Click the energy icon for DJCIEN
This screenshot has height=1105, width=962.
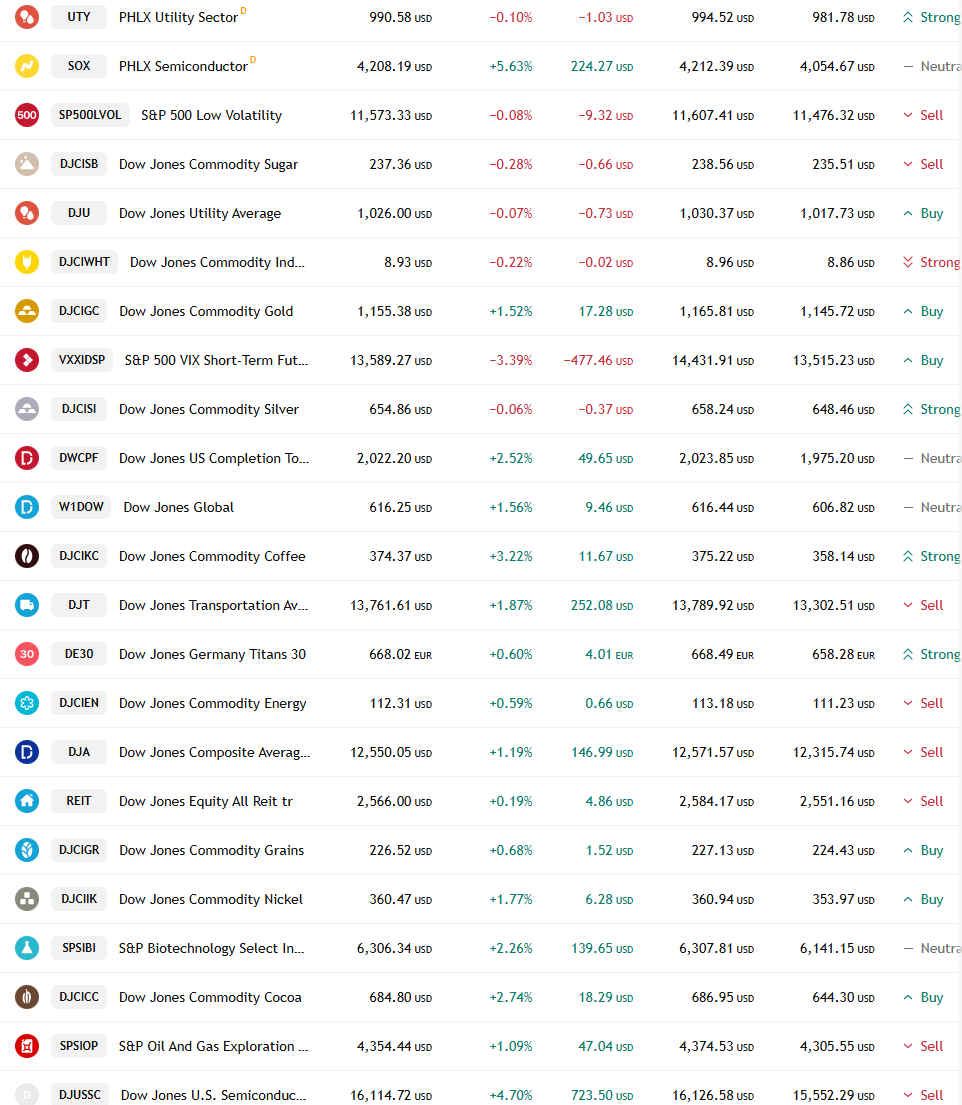27,703
